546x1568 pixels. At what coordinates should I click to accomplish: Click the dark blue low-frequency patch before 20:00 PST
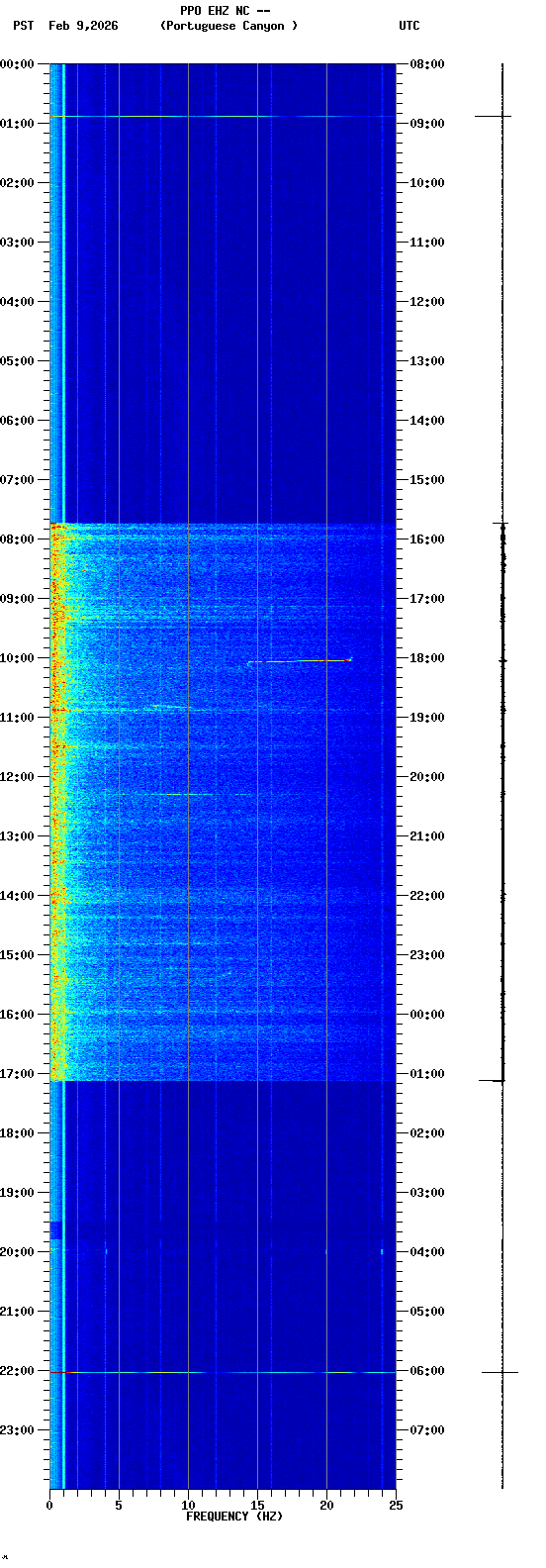(x=56, y=1230)
